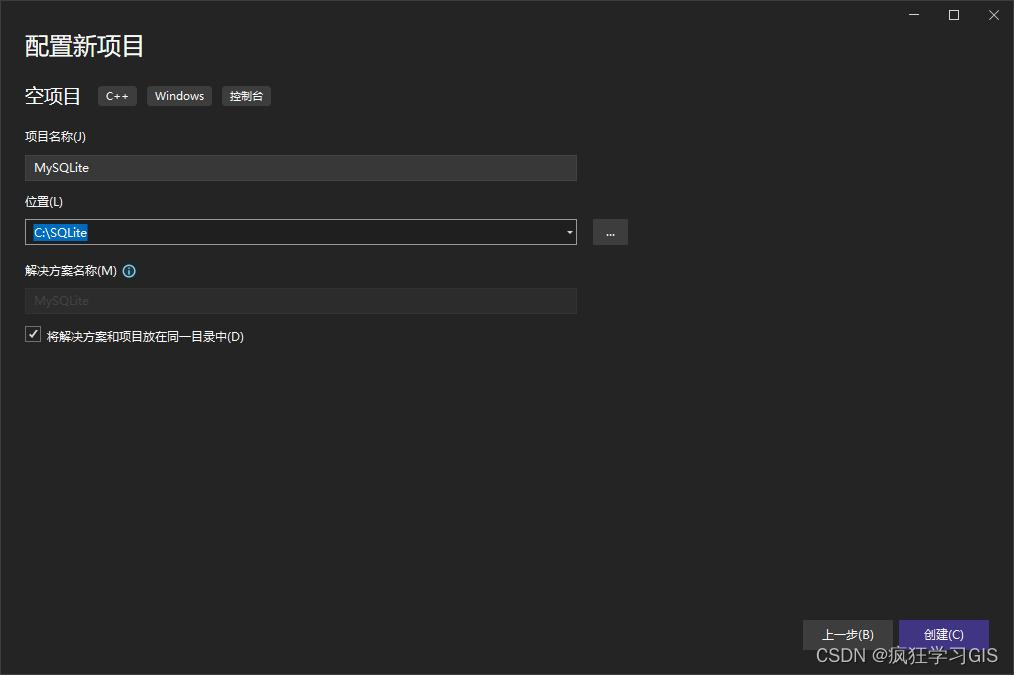Viewport: 1014px width, 675px height.
Task: Click the info icon next to 解决方案名称
Action: [129, 271]
